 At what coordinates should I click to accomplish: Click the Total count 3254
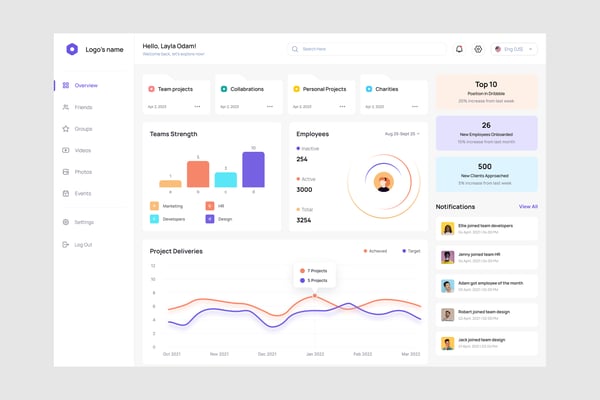[304, 220]
